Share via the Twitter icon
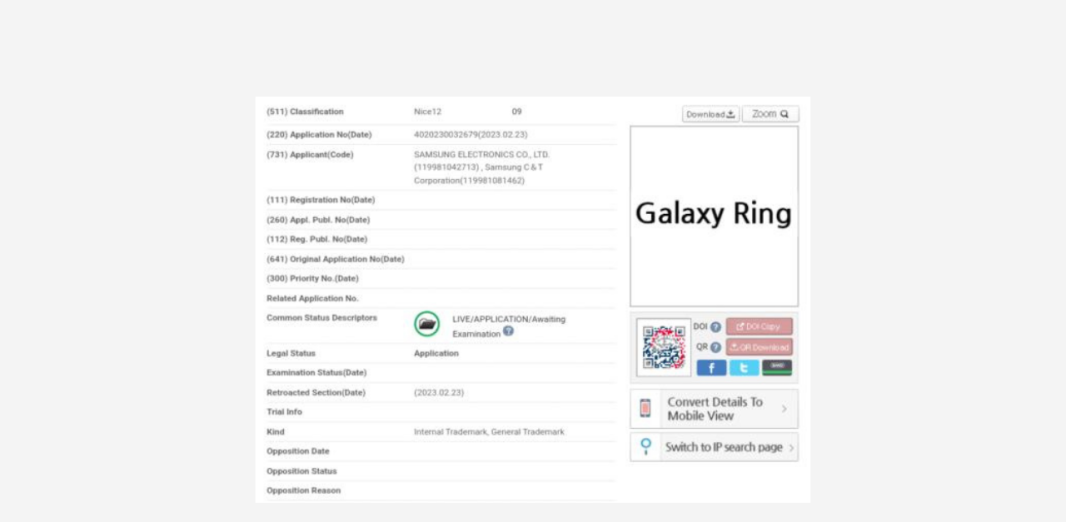 coord(744,368)
